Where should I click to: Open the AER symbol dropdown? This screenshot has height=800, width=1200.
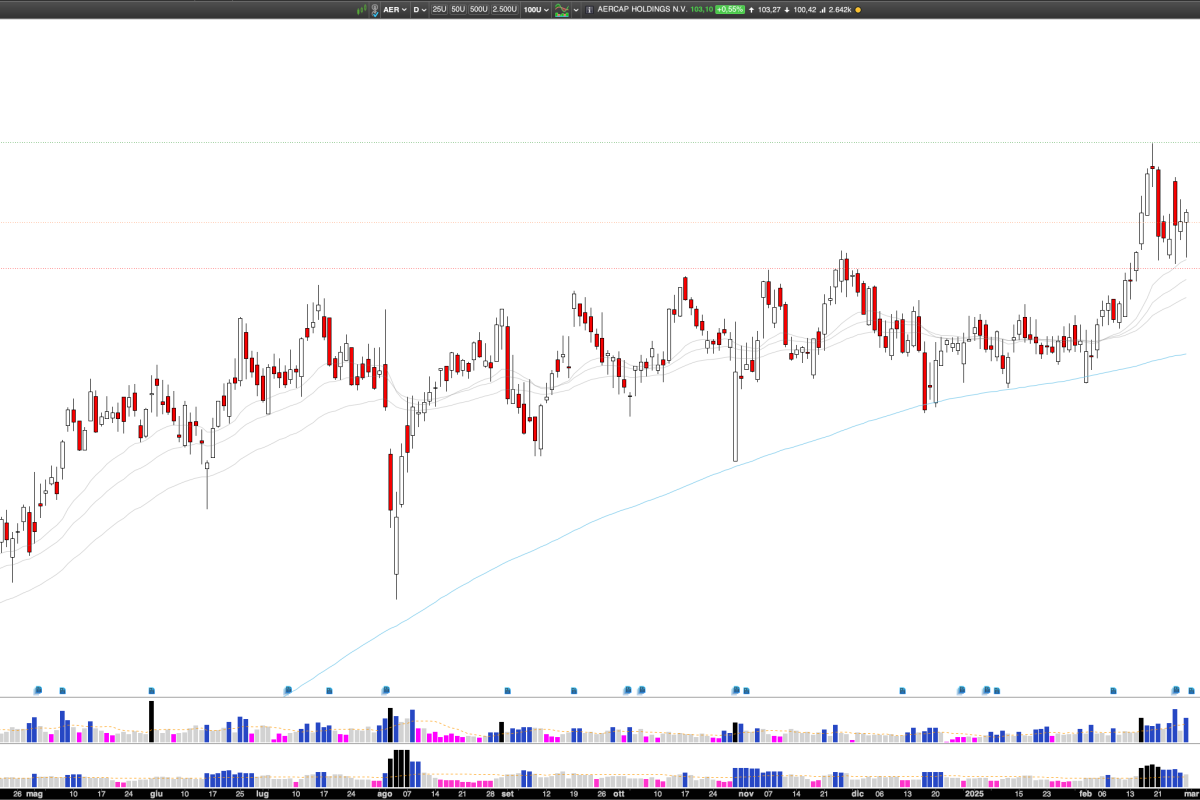(395, 9)
